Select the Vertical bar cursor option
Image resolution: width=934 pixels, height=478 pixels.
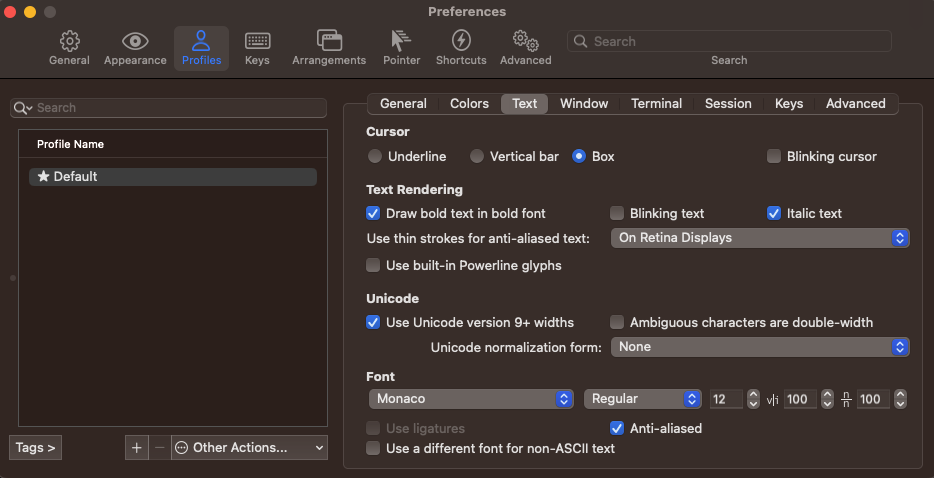[x=477, y=156]
